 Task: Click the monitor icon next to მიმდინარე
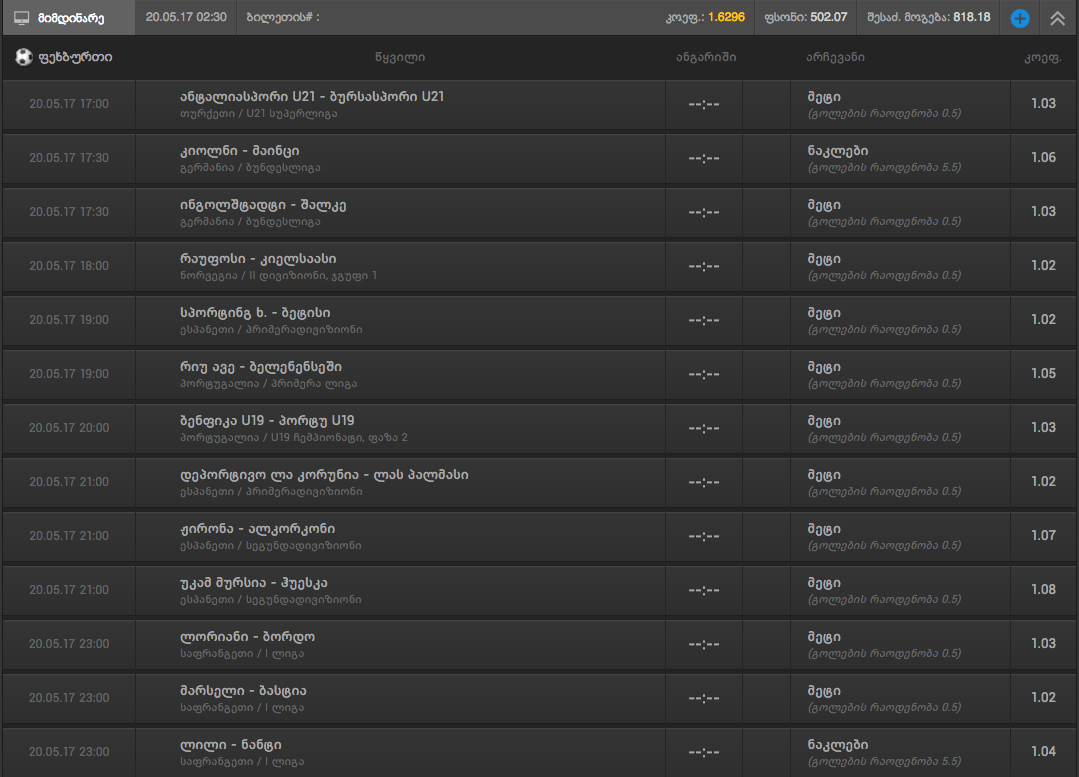22,18
